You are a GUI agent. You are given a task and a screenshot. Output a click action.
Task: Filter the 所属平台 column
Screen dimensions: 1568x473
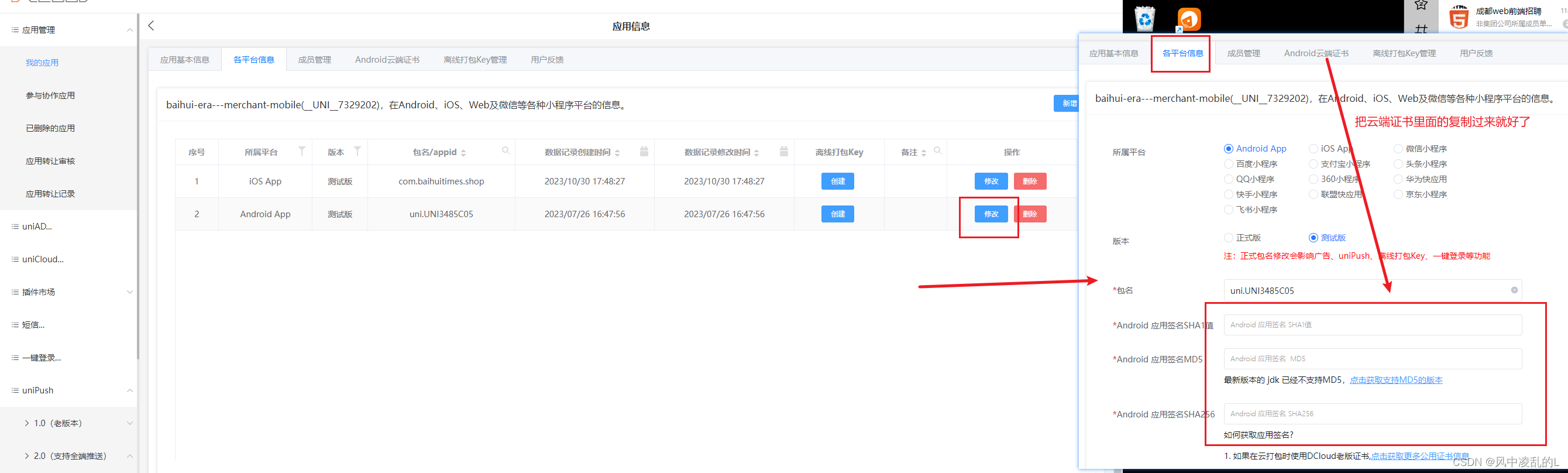pos(301,151)
